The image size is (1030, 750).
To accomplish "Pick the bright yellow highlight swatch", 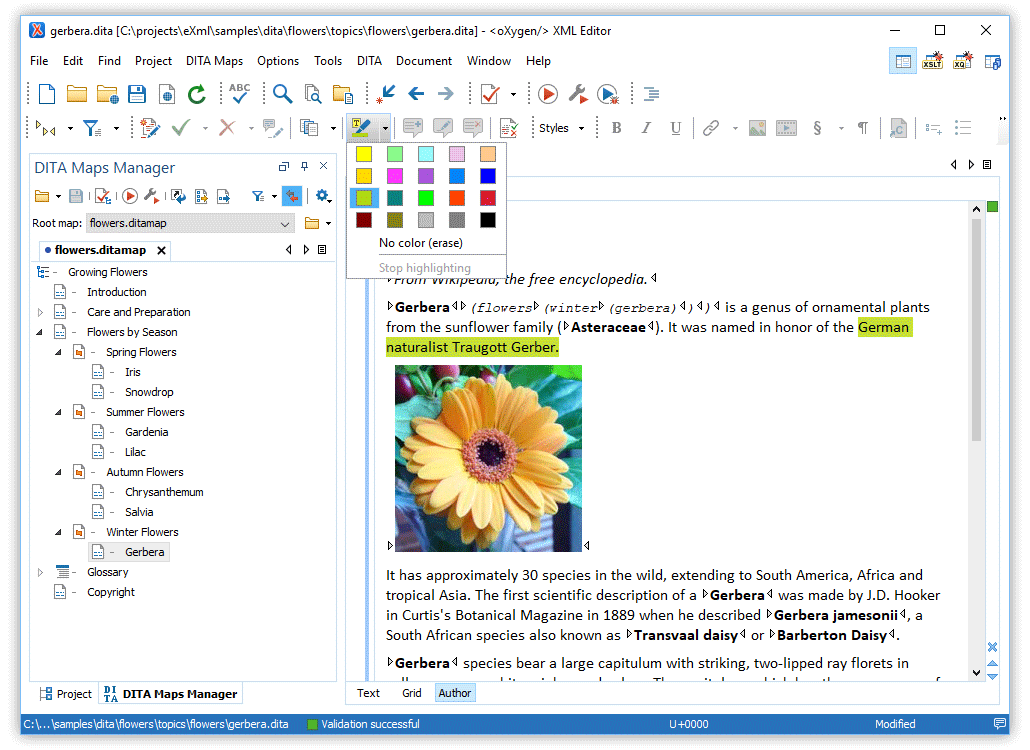I will pyautogui.click(x=364, y=154).
